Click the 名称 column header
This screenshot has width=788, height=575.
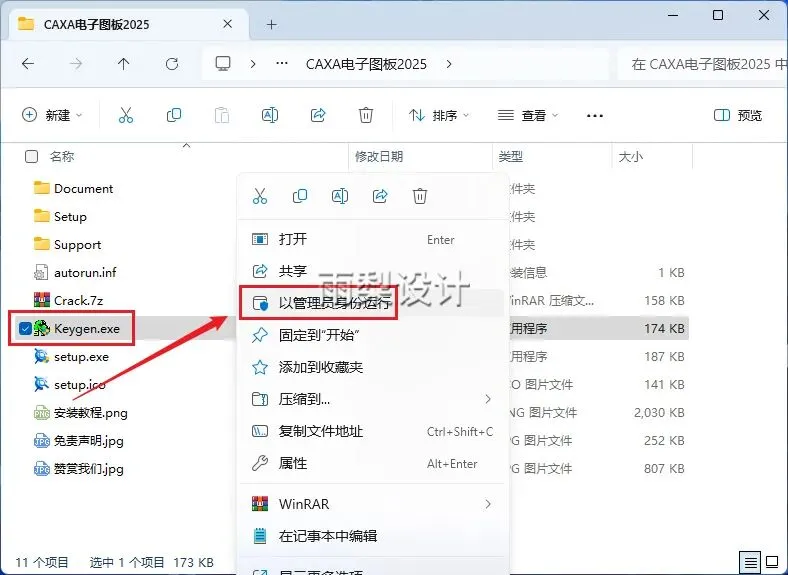(x=62, y=156)
